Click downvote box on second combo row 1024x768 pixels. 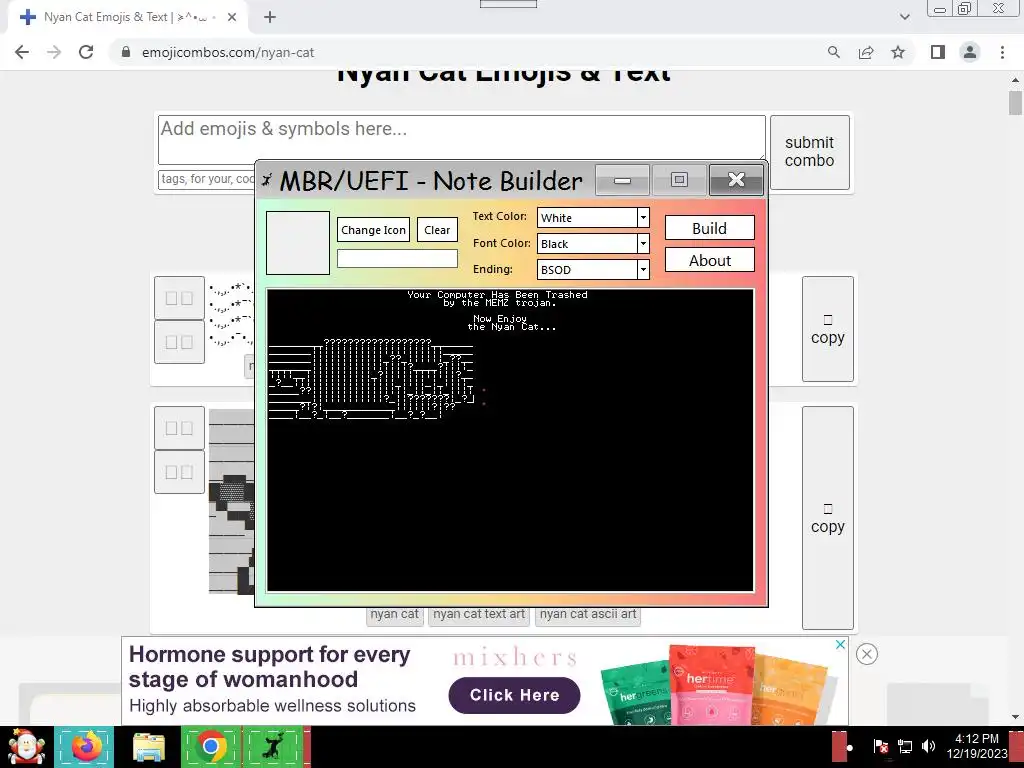point(179,472)
